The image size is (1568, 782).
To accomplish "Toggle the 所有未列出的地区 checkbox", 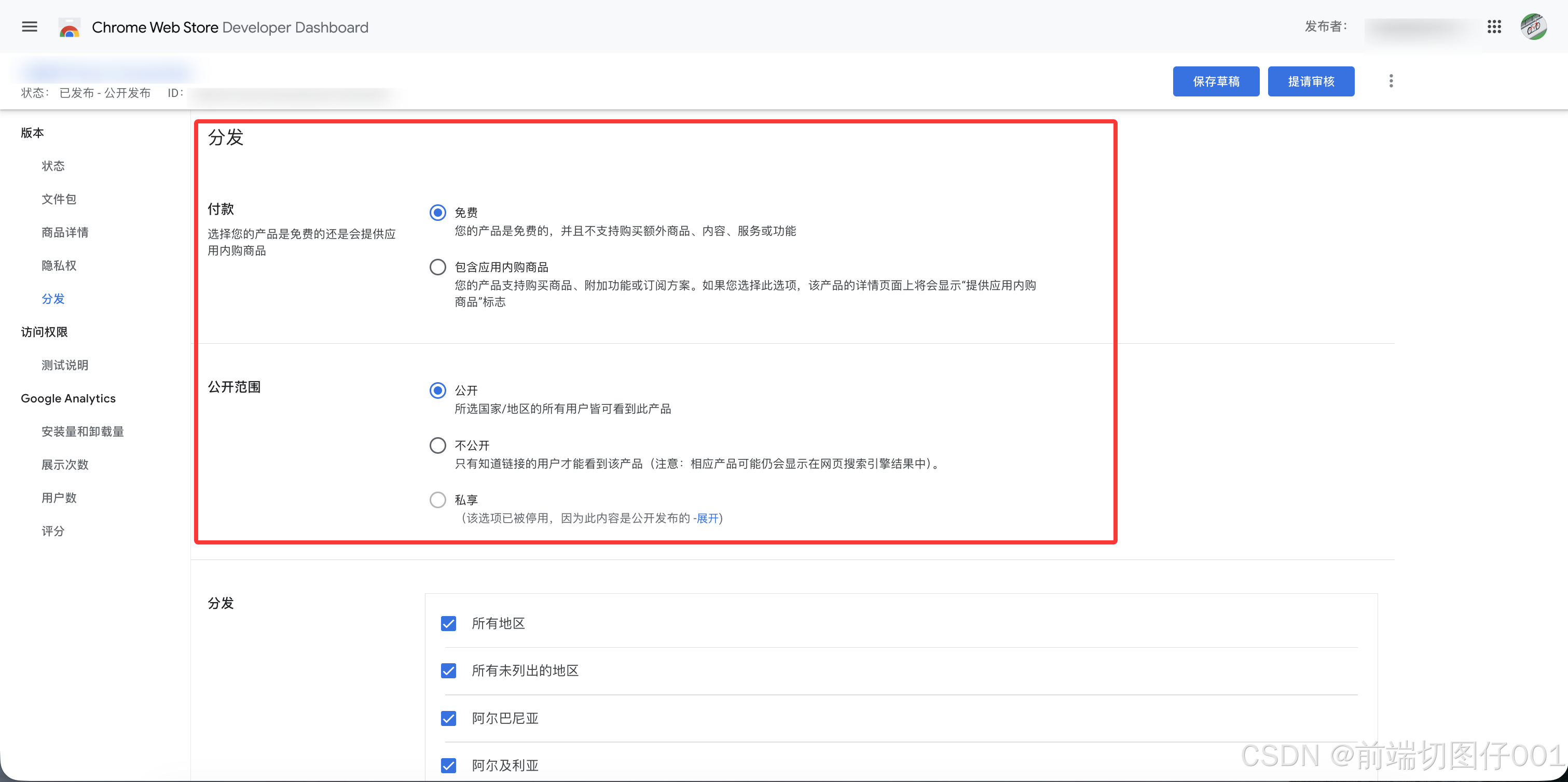I will pos(449,671).
